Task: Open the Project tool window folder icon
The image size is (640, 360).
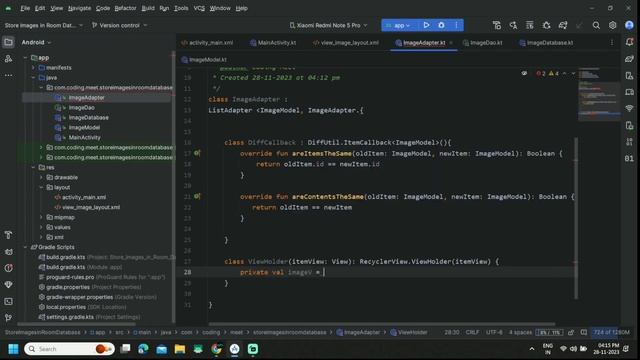Action: [x=8, y=42]
